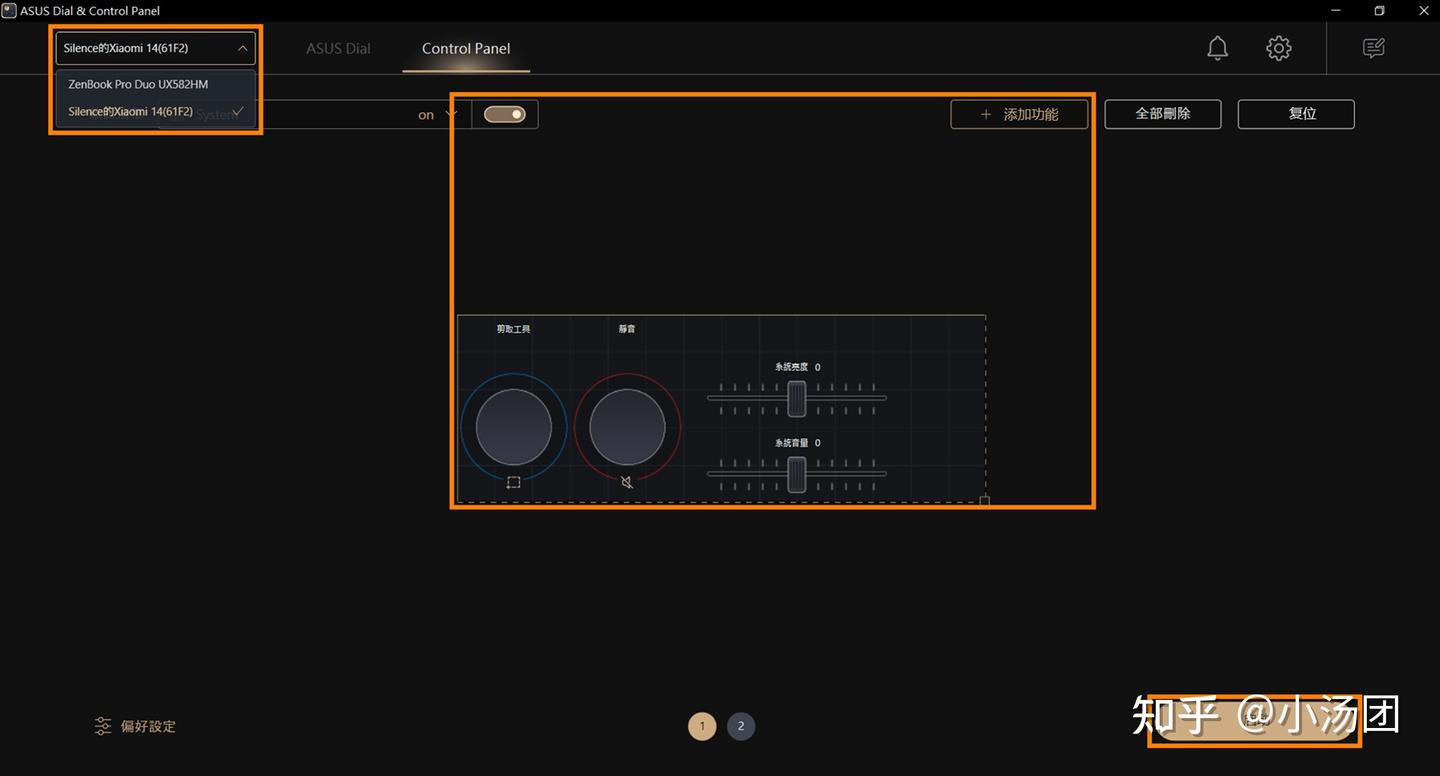Adjust the 系统音量 volume slider

795,475
